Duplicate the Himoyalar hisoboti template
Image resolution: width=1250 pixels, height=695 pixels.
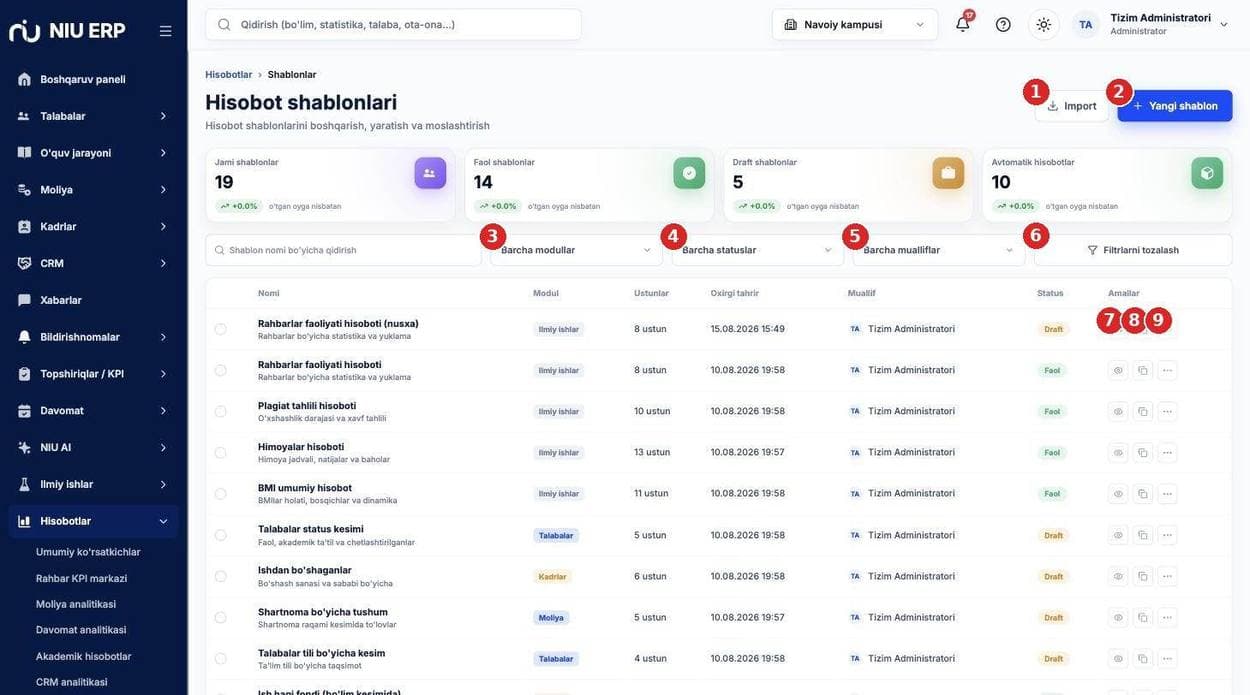tap(1142, 452)
